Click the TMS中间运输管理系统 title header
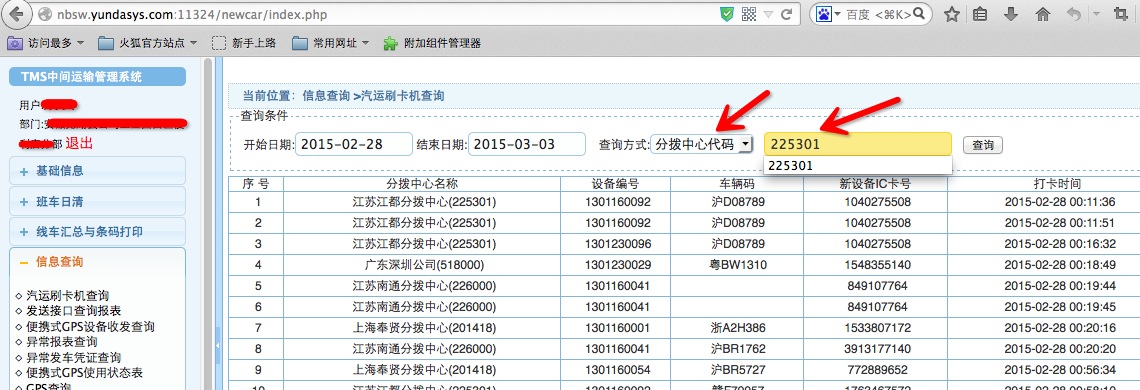The image size is (1140, 390). click(97, 77)
